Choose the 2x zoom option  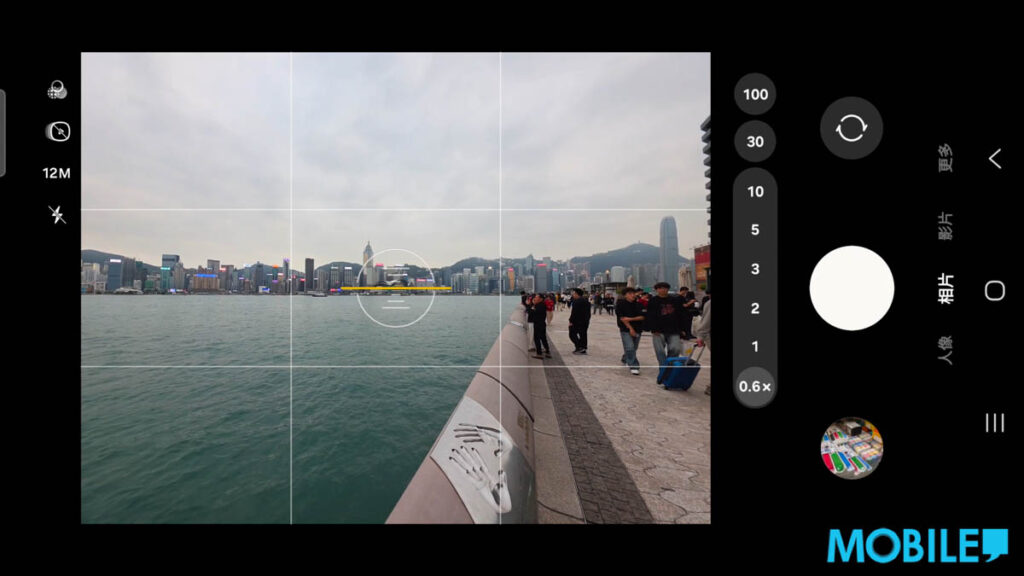755,308
